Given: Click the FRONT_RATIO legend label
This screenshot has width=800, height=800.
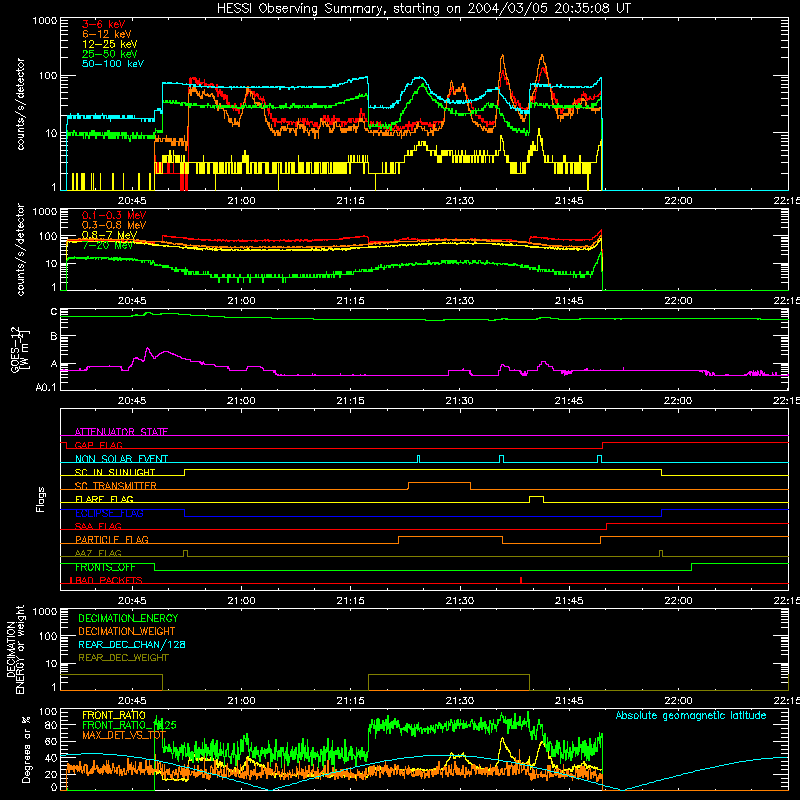Looking at the screenshot, I should (114, 715).
